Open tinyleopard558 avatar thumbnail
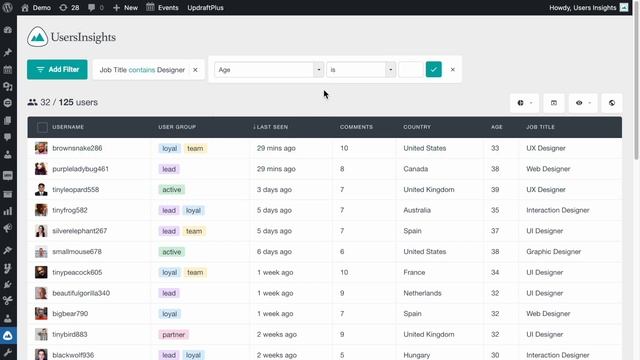Image resolution: width=640 pixels, height=360 pixels. click(41, 189)
